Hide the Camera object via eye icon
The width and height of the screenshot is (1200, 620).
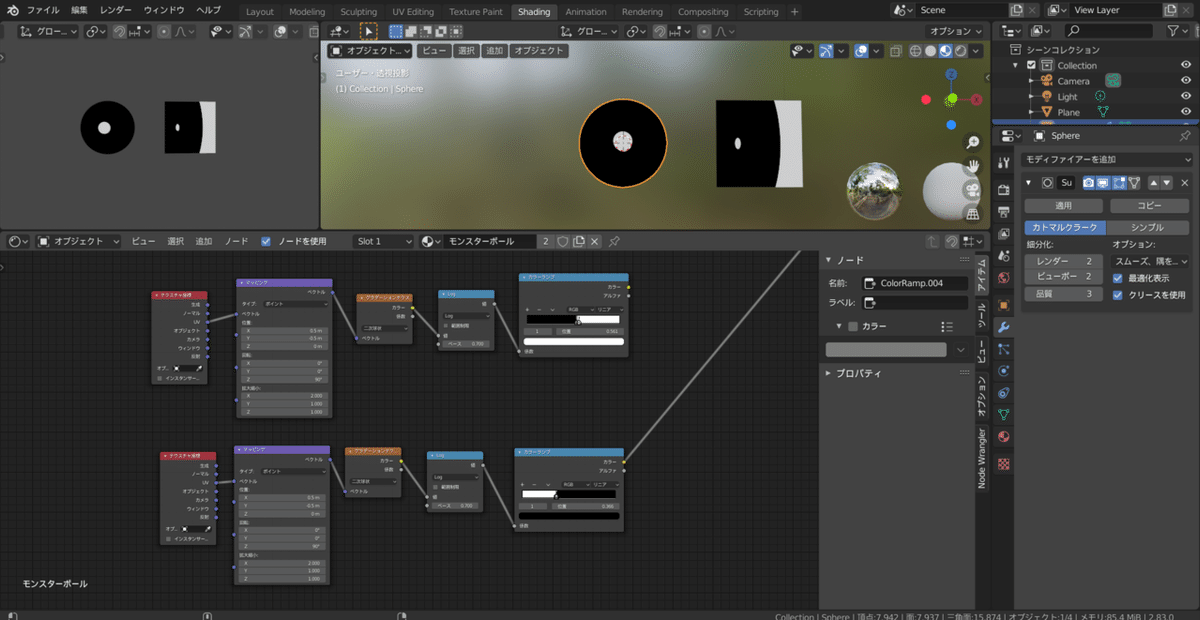1185,81
